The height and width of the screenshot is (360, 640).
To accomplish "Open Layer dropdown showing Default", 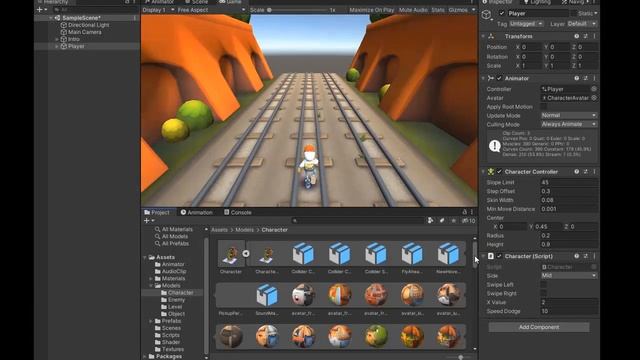I will coord(582,24).
